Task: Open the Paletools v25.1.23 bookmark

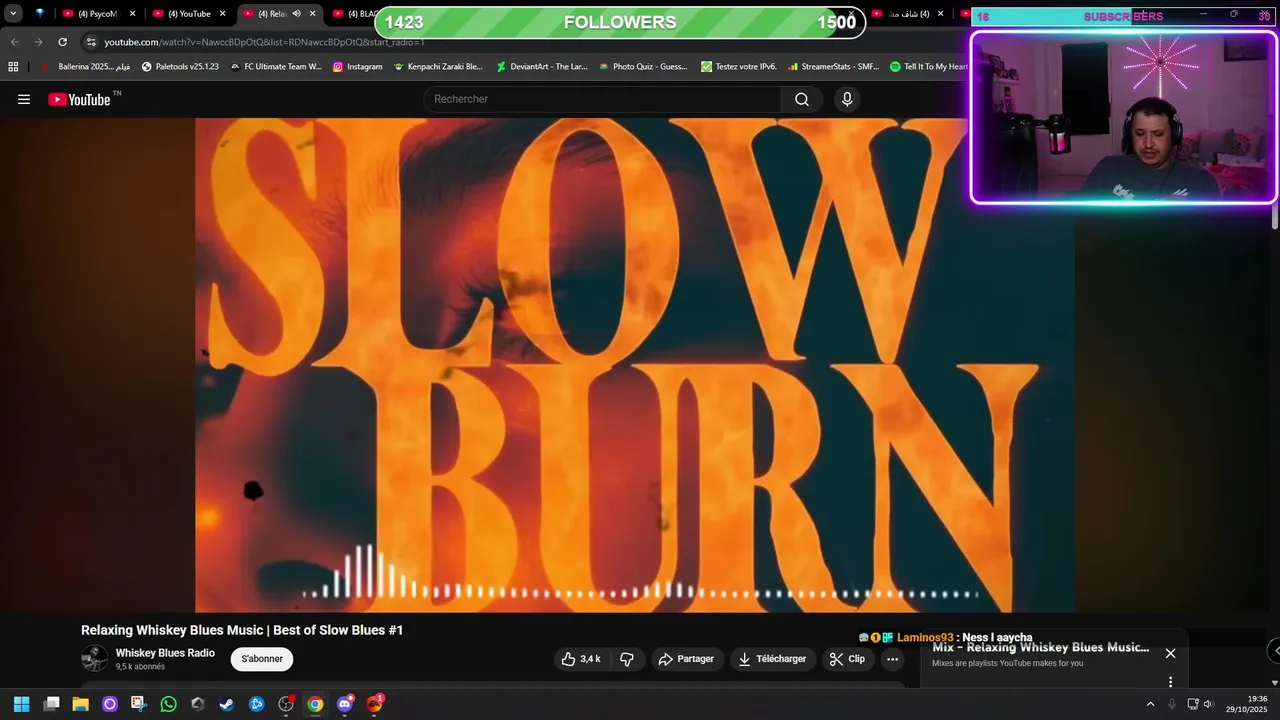Action: (x=180, y=67)
